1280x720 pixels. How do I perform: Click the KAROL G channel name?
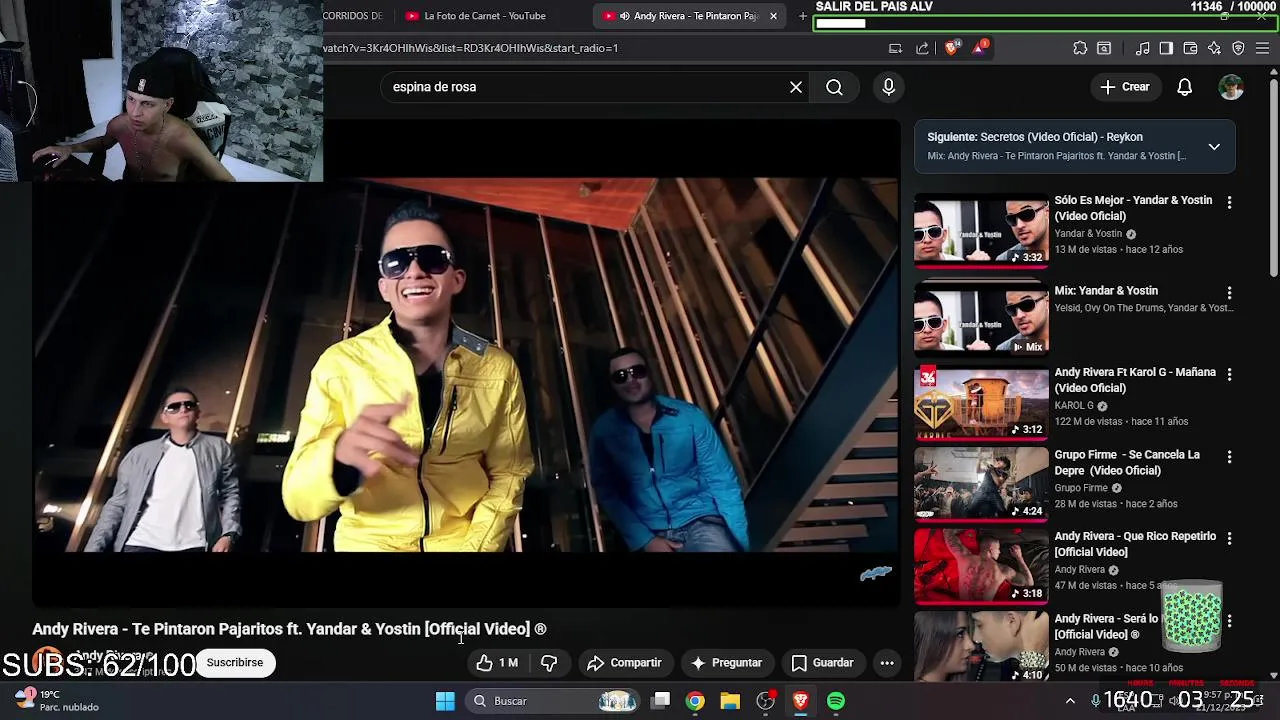pyautogui.click(x=1074, y=406)
